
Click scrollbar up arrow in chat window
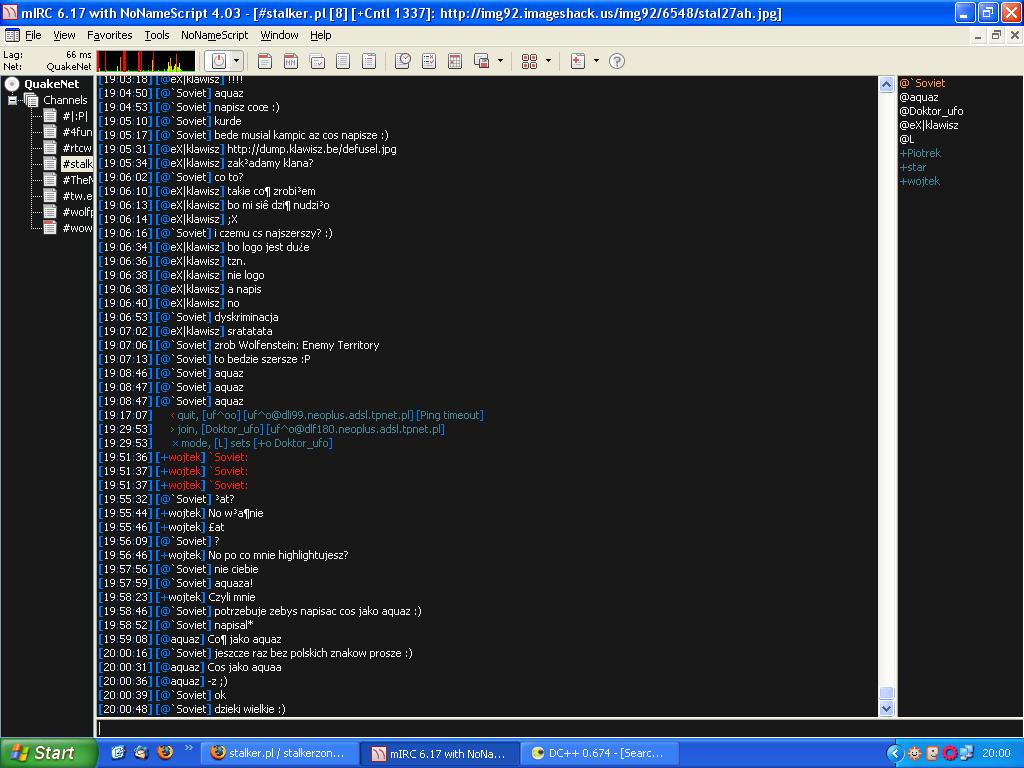coord(886,85)
